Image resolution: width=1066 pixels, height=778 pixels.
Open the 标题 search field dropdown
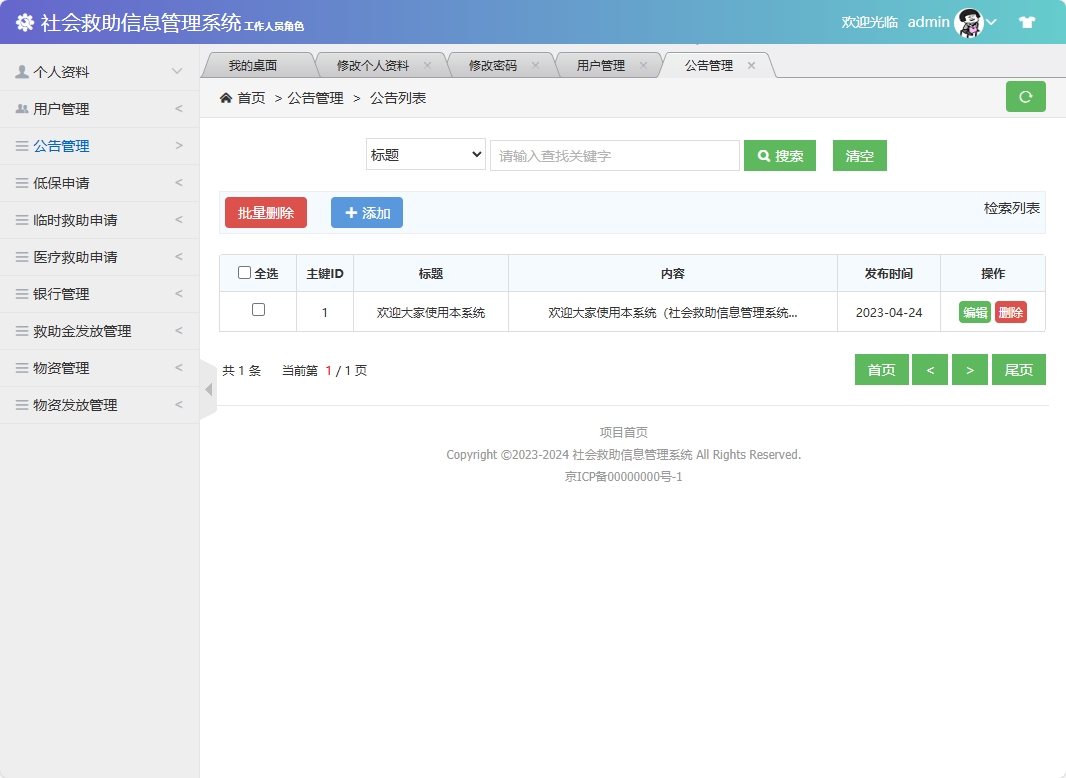425,154
